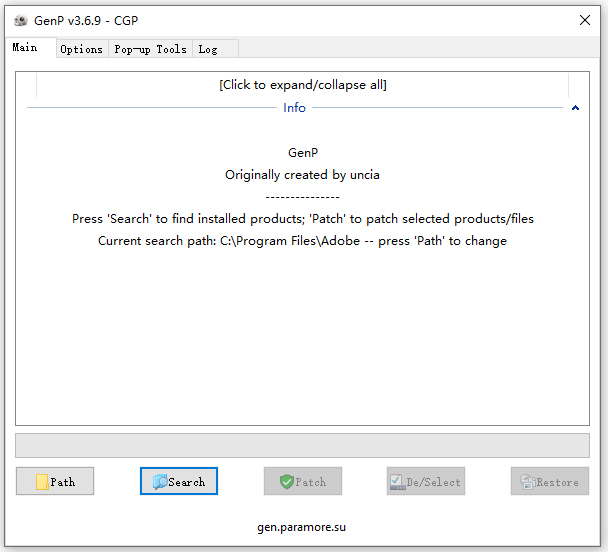Click the blue Info group label
608x552 pixels.
tap(294, 108)
